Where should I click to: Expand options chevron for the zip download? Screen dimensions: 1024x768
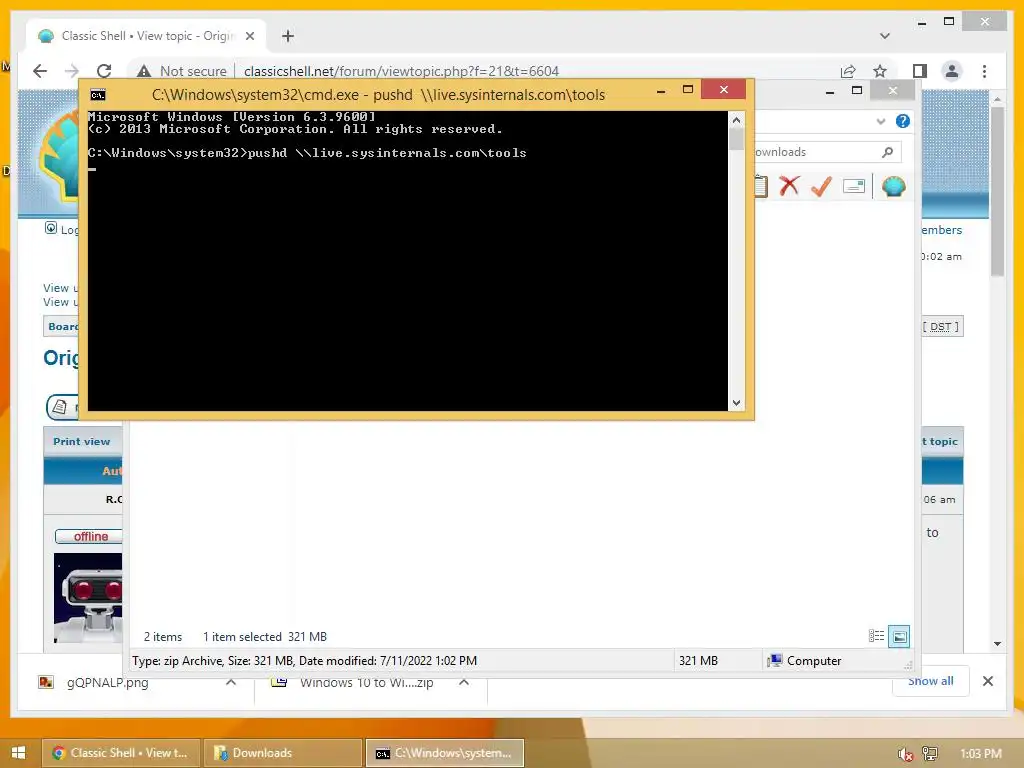pyautogui.click(x=464, y=682)
